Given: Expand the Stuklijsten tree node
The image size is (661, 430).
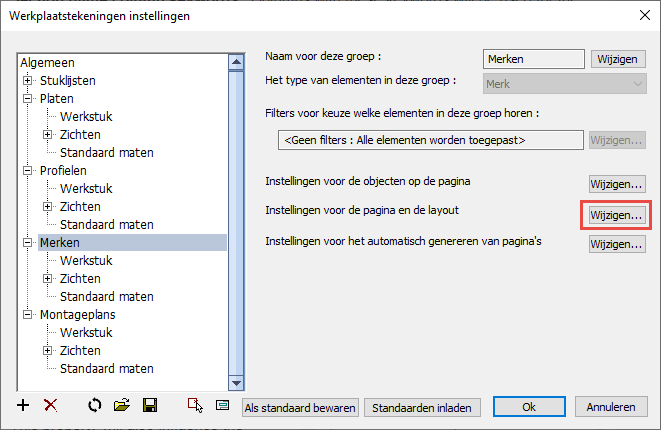Looking at the screenshot, I should point(27,81).
